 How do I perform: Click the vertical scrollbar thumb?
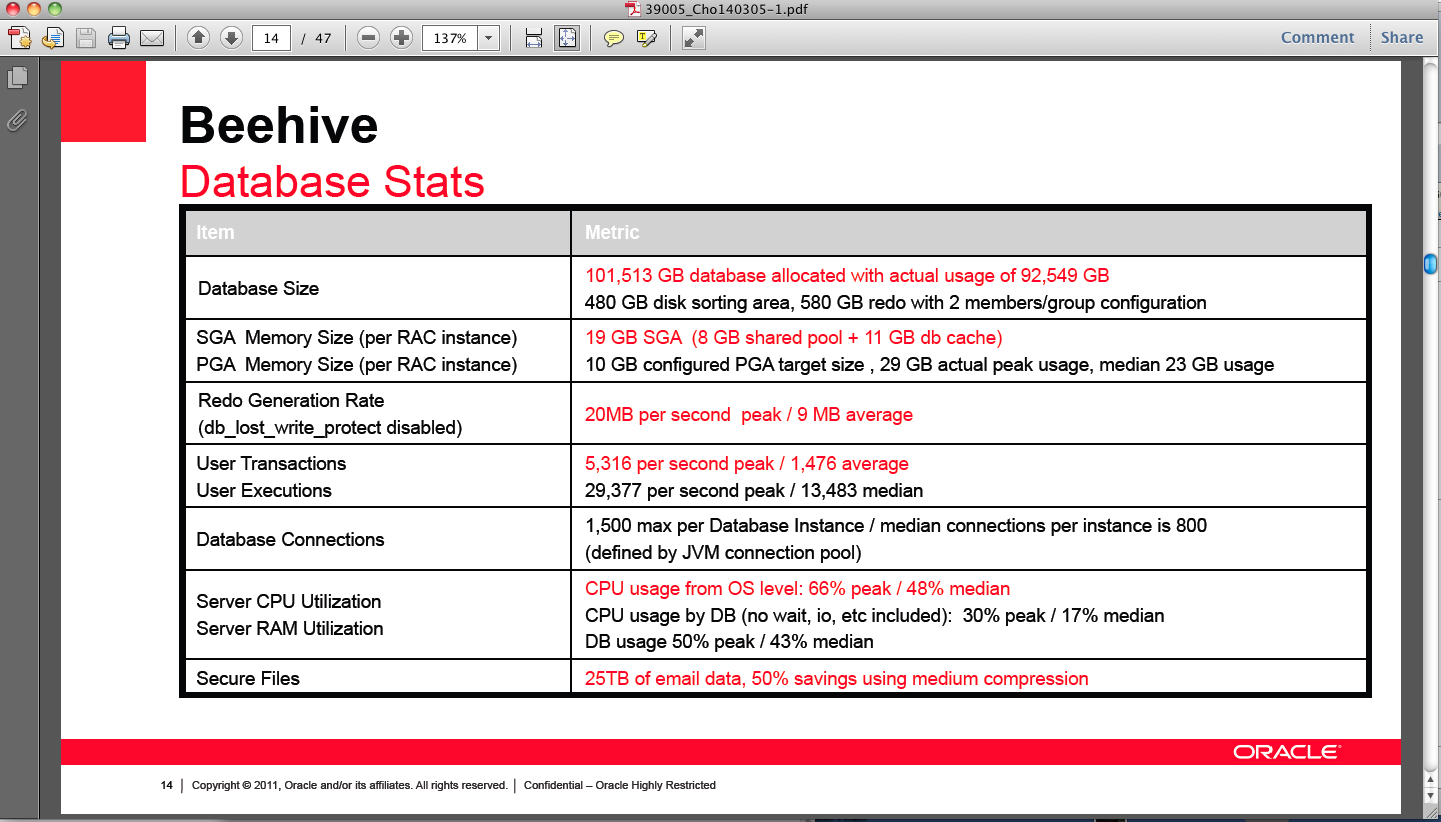pos(1432,263)
